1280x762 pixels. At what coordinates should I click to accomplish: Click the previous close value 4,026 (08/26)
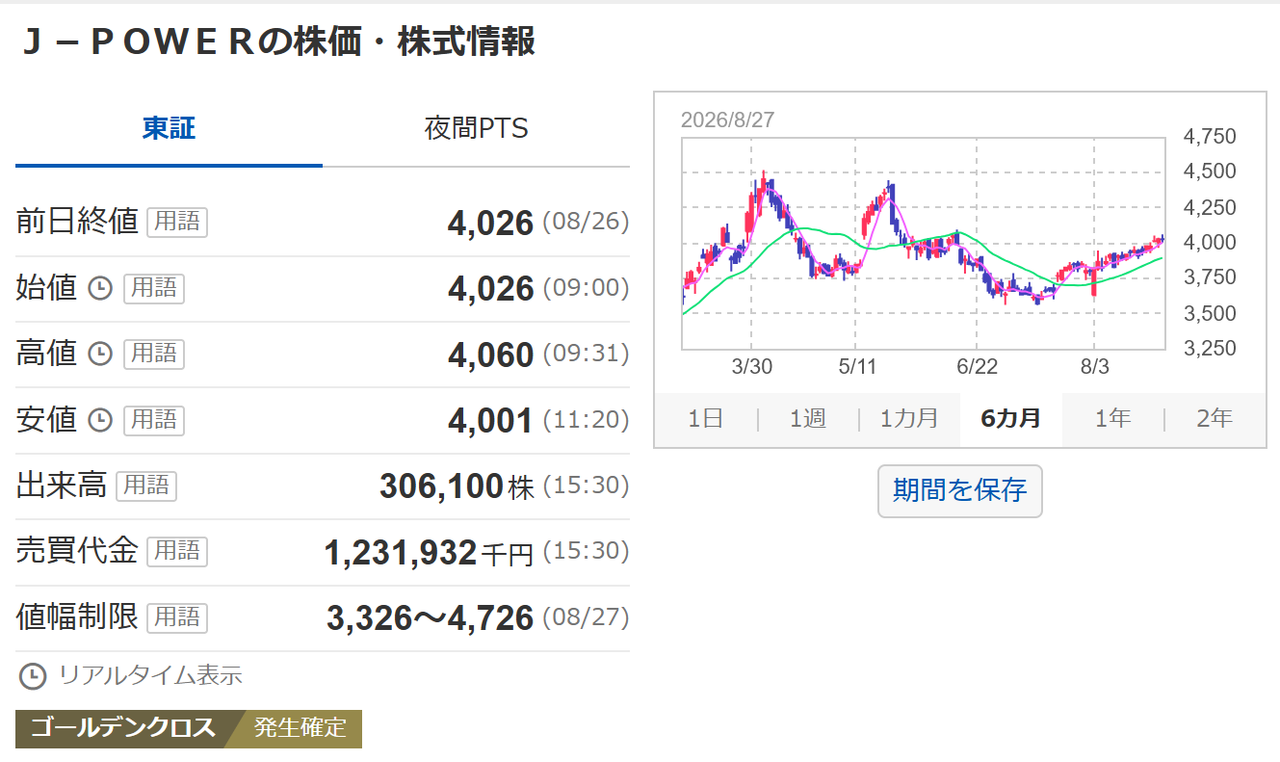coord(539,223)
